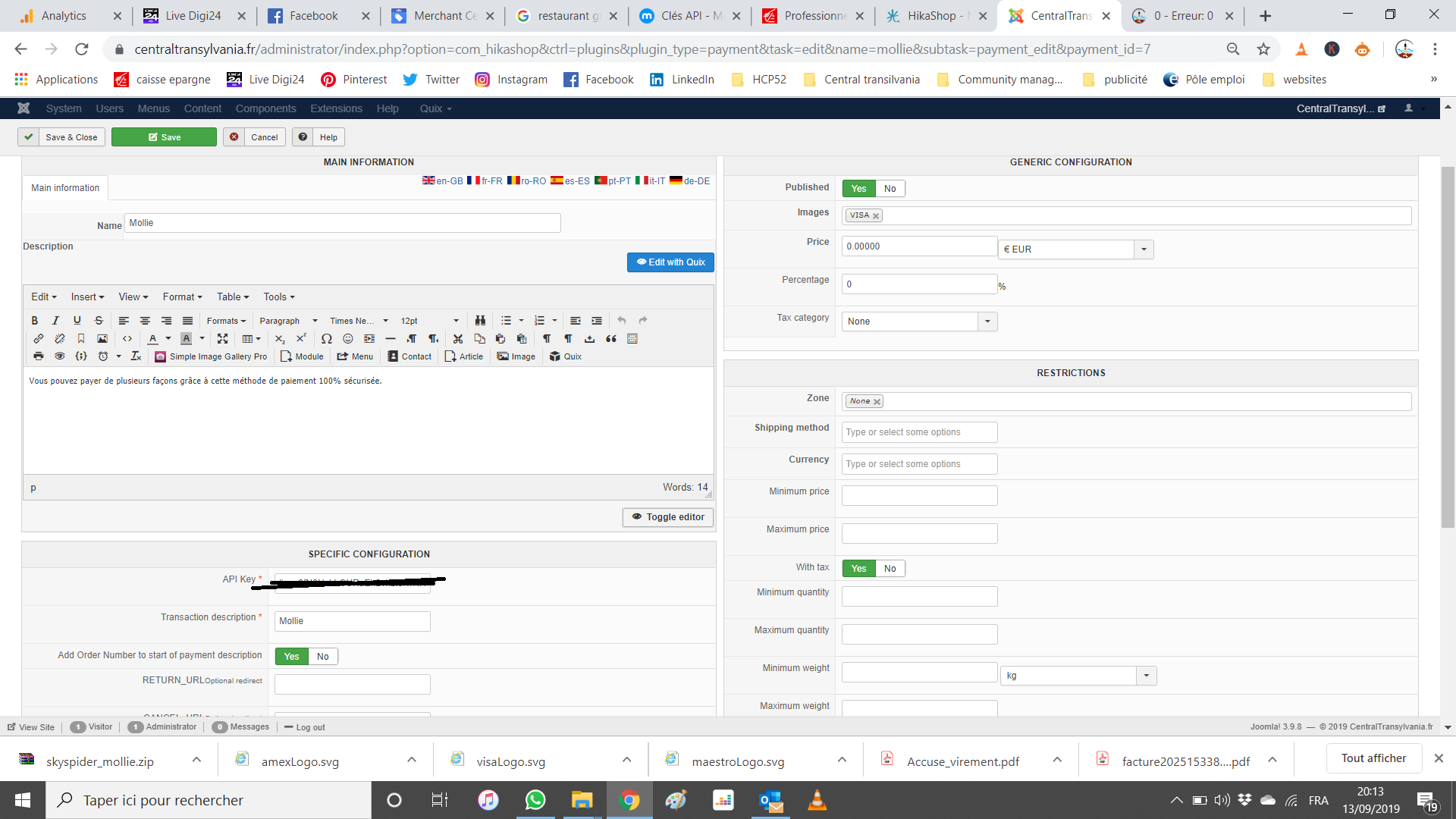Click the strikethrough formatting icon
This screenshot has height=819, width=1456.
click(x=99, y=321)
